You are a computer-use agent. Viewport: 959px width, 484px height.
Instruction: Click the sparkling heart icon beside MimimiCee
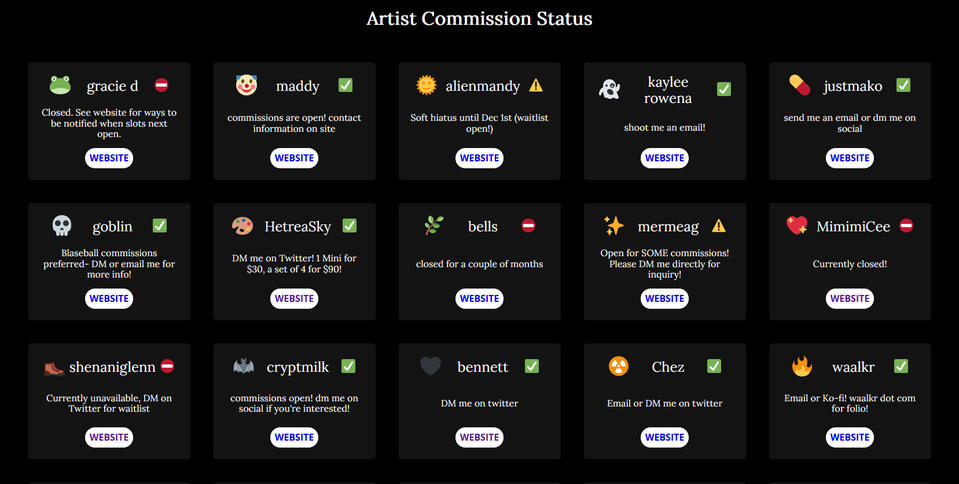(x=797, y=226)
